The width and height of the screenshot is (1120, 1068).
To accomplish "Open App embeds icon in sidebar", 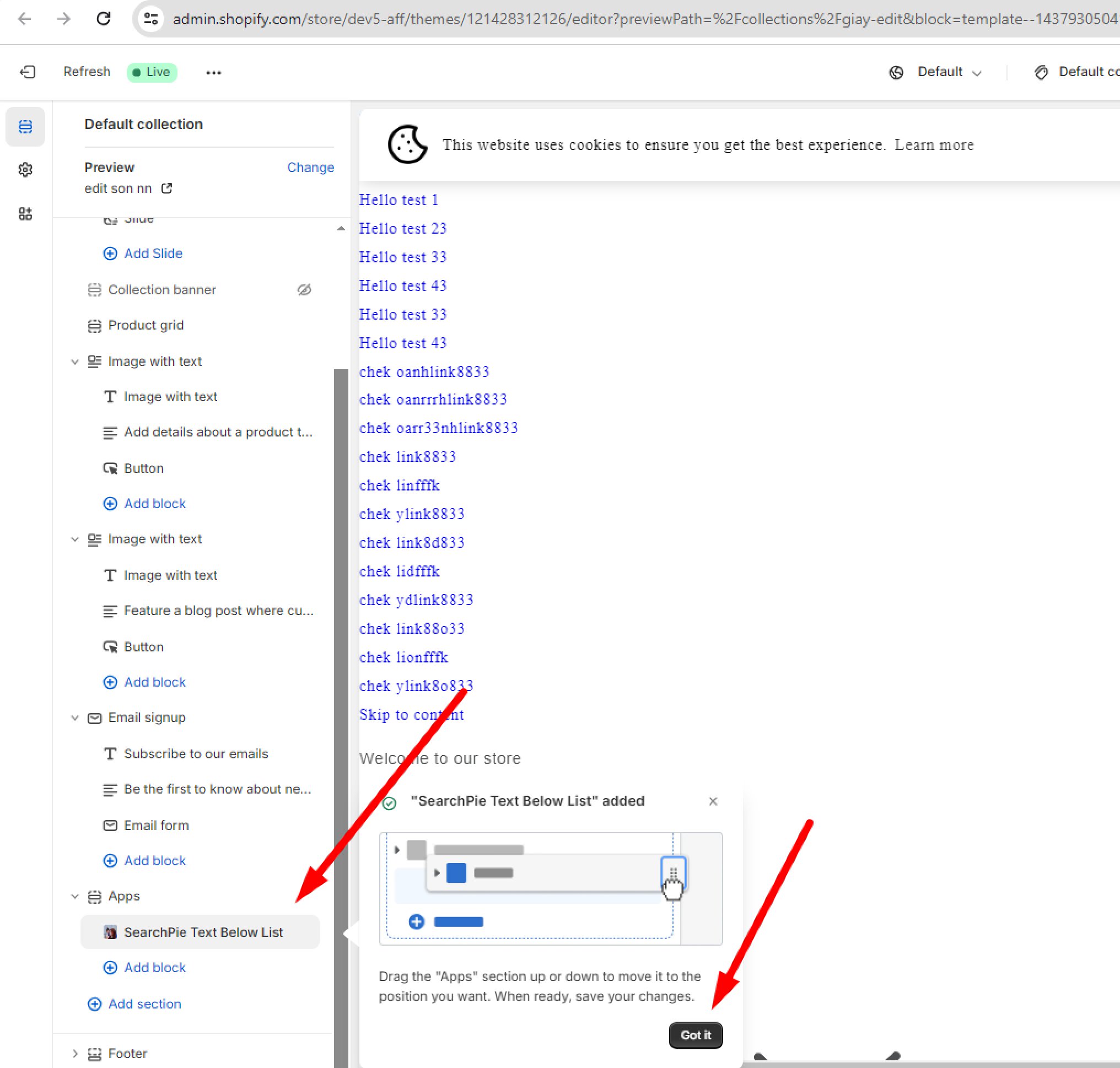I will pyautogui.click(x=25, y=213).
